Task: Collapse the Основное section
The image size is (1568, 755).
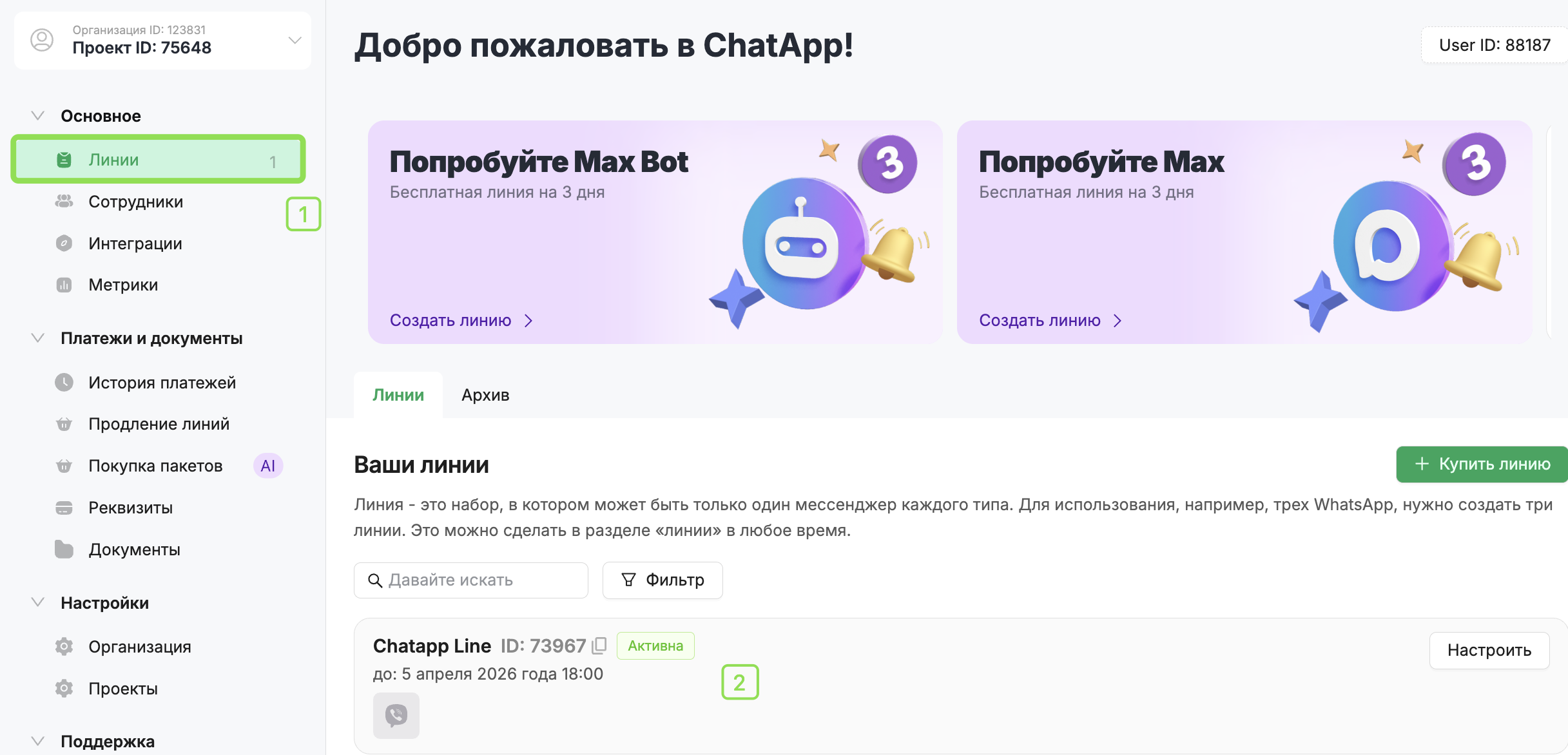Action: [x=38, y=116]
